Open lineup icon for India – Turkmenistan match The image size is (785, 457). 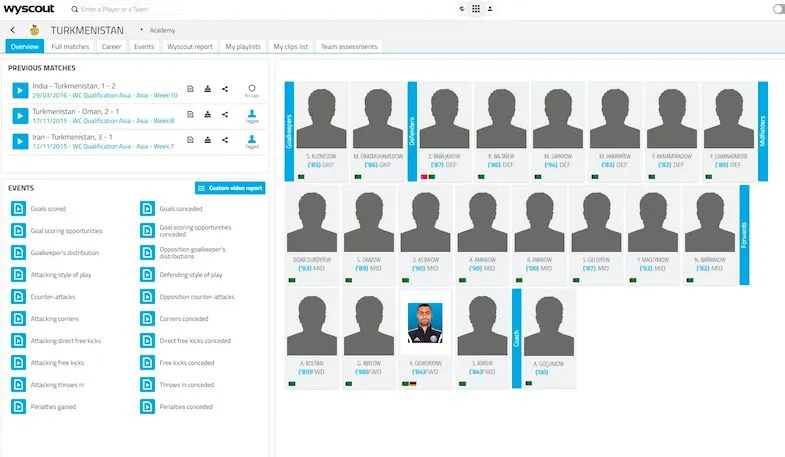click(207, 89)
